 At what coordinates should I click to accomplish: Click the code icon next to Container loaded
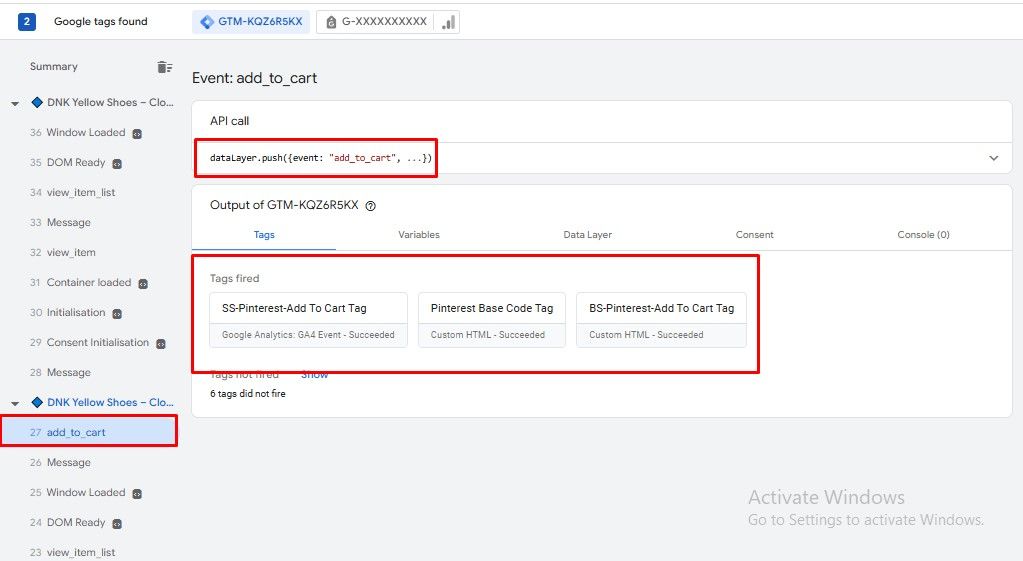(143, 283)
